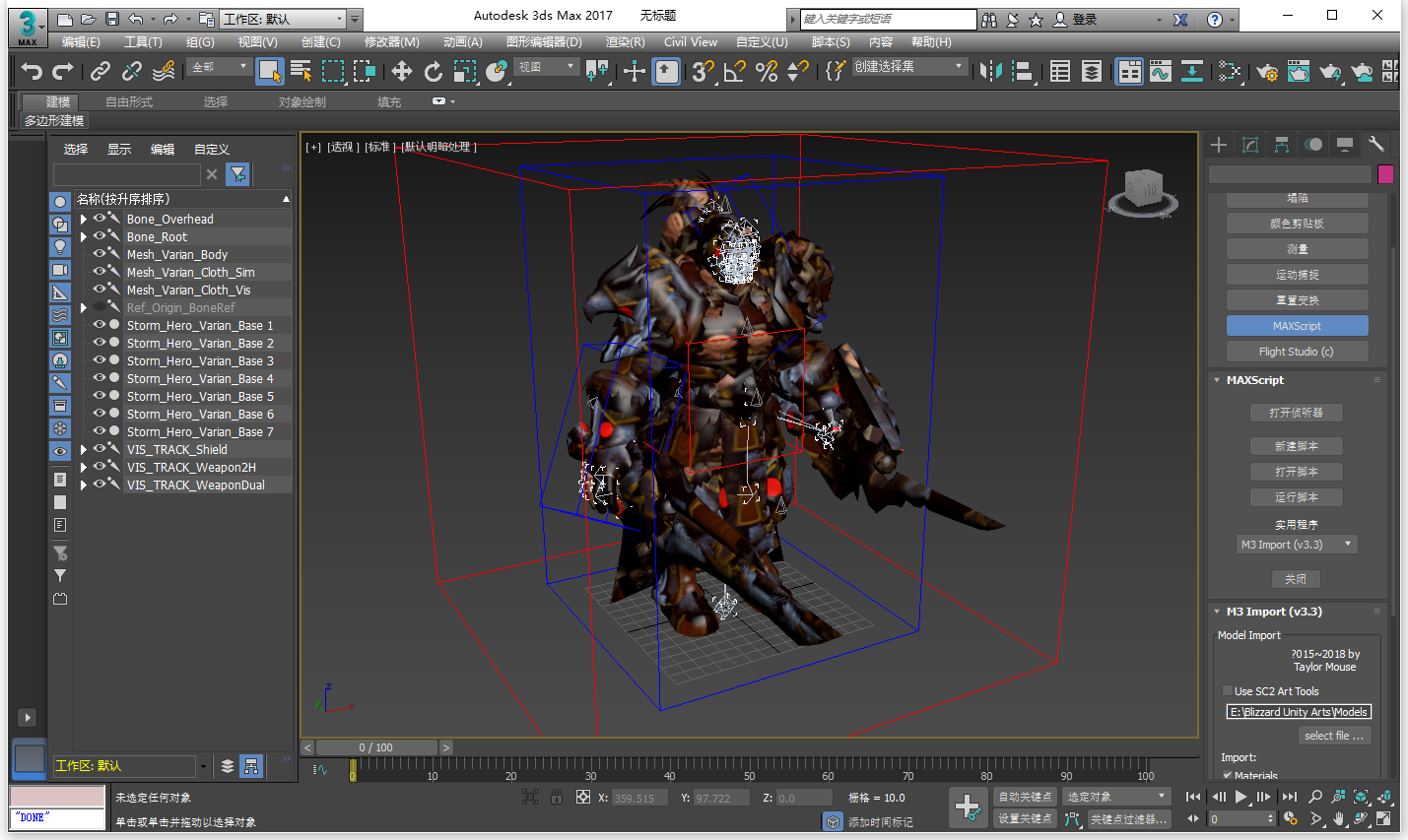
Task: Click the Flight Studio (c) button
Action: (x=1297, y=352)
